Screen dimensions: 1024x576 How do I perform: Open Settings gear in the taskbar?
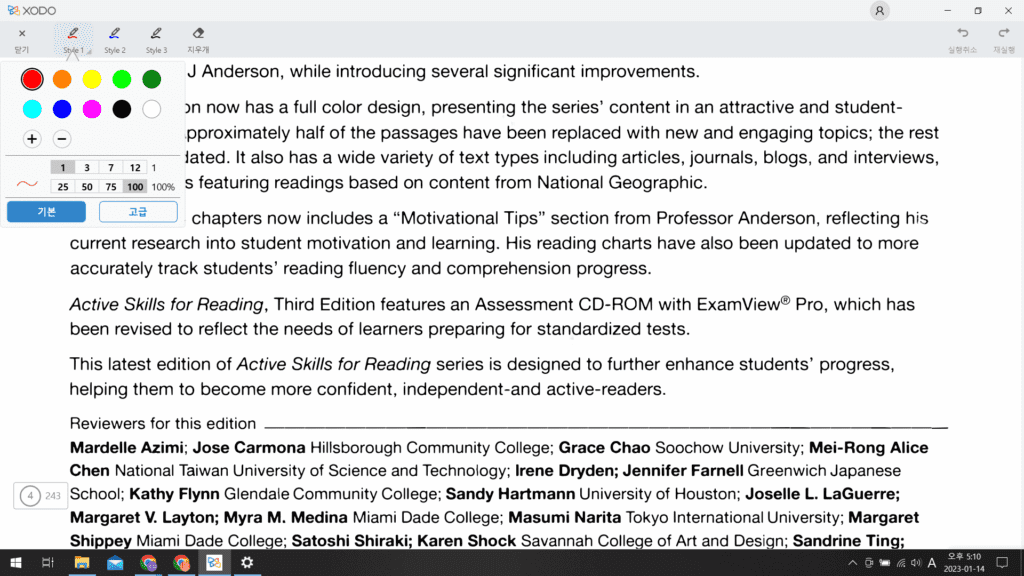tap(246, 563)
